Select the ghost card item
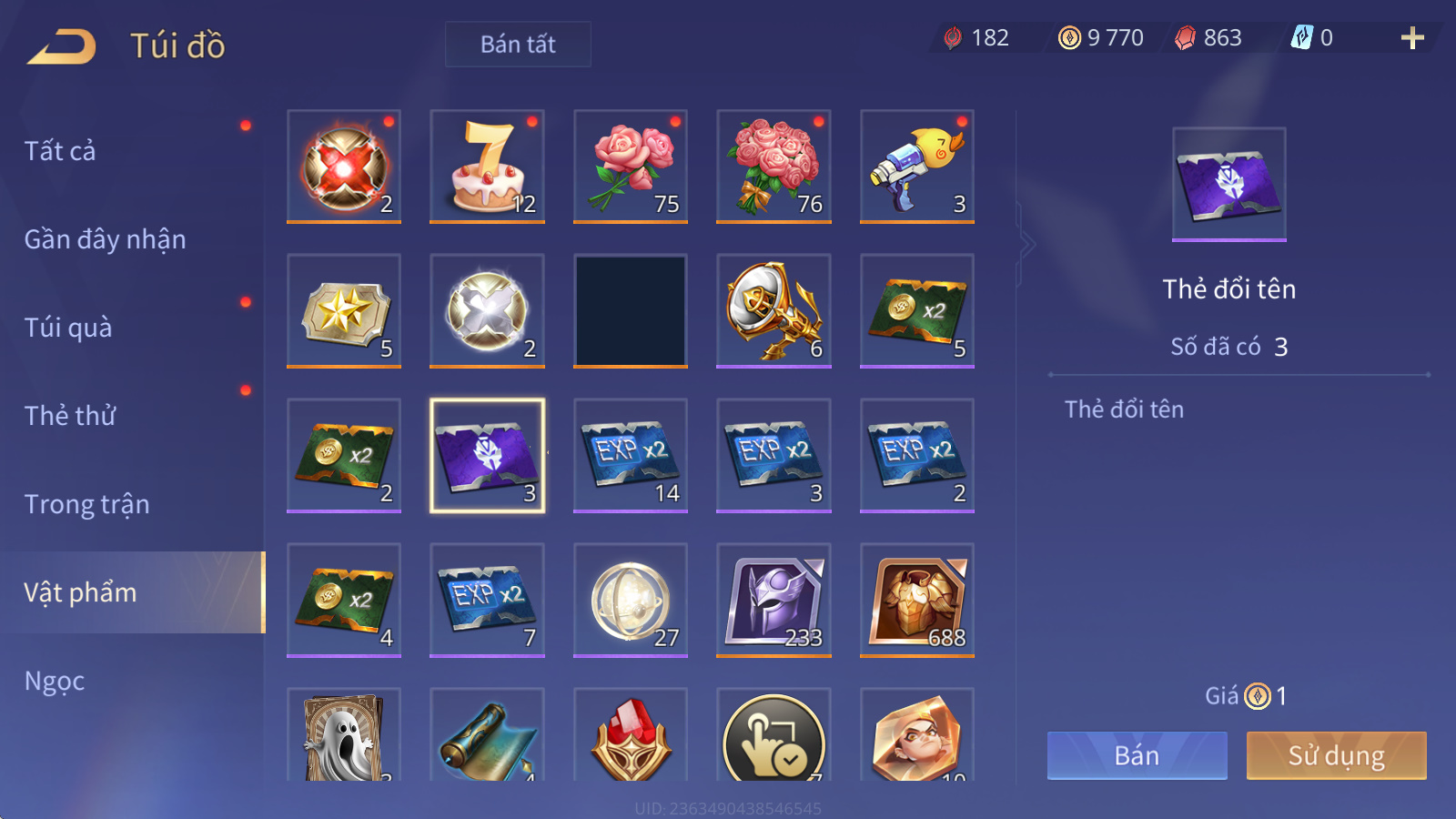This screenshot has width=1456, height=819. coord(344,734)
